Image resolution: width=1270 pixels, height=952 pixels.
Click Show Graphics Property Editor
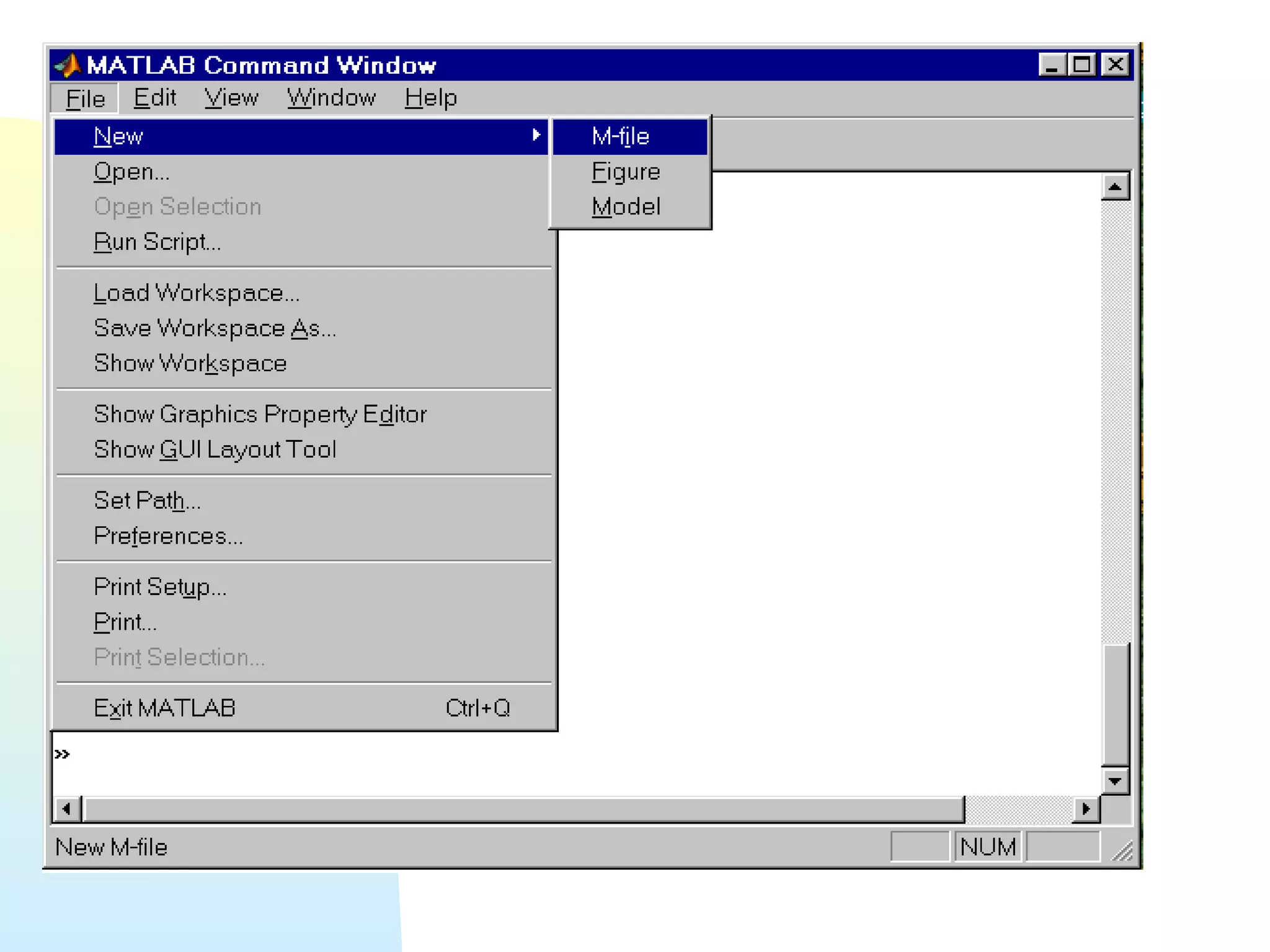260,414
